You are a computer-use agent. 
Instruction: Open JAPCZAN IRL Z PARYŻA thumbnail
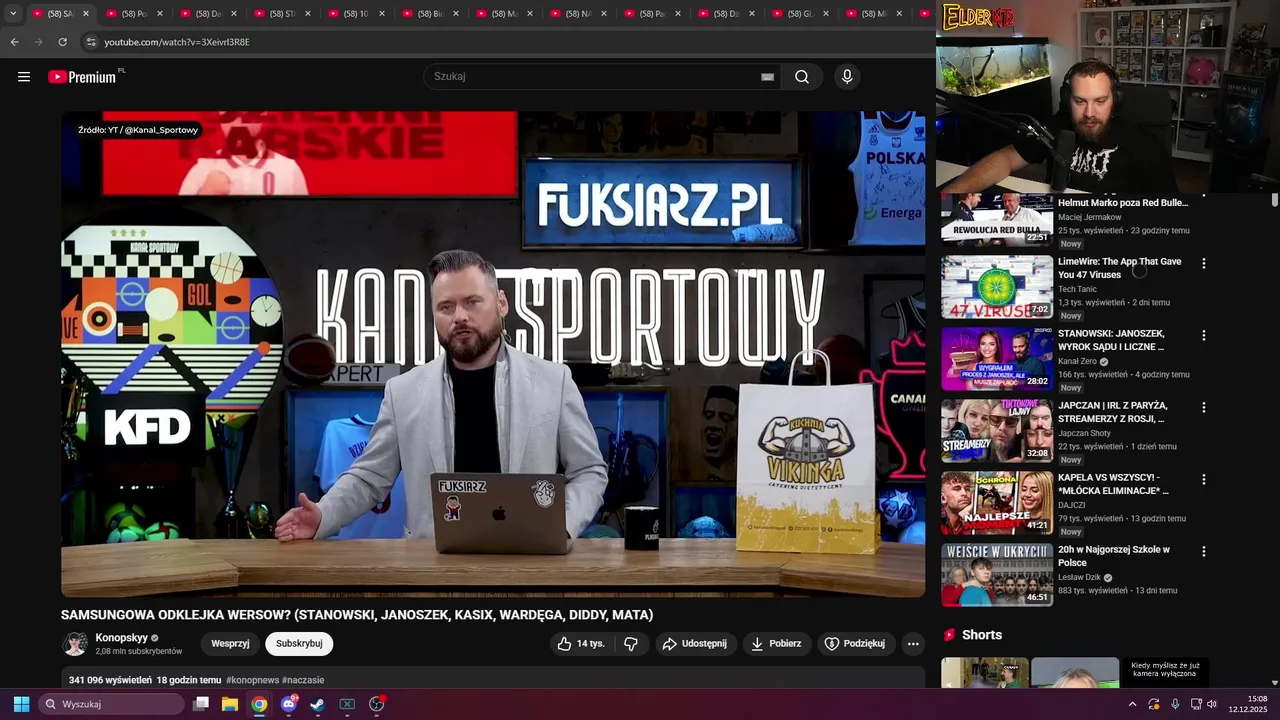[997, 431]
